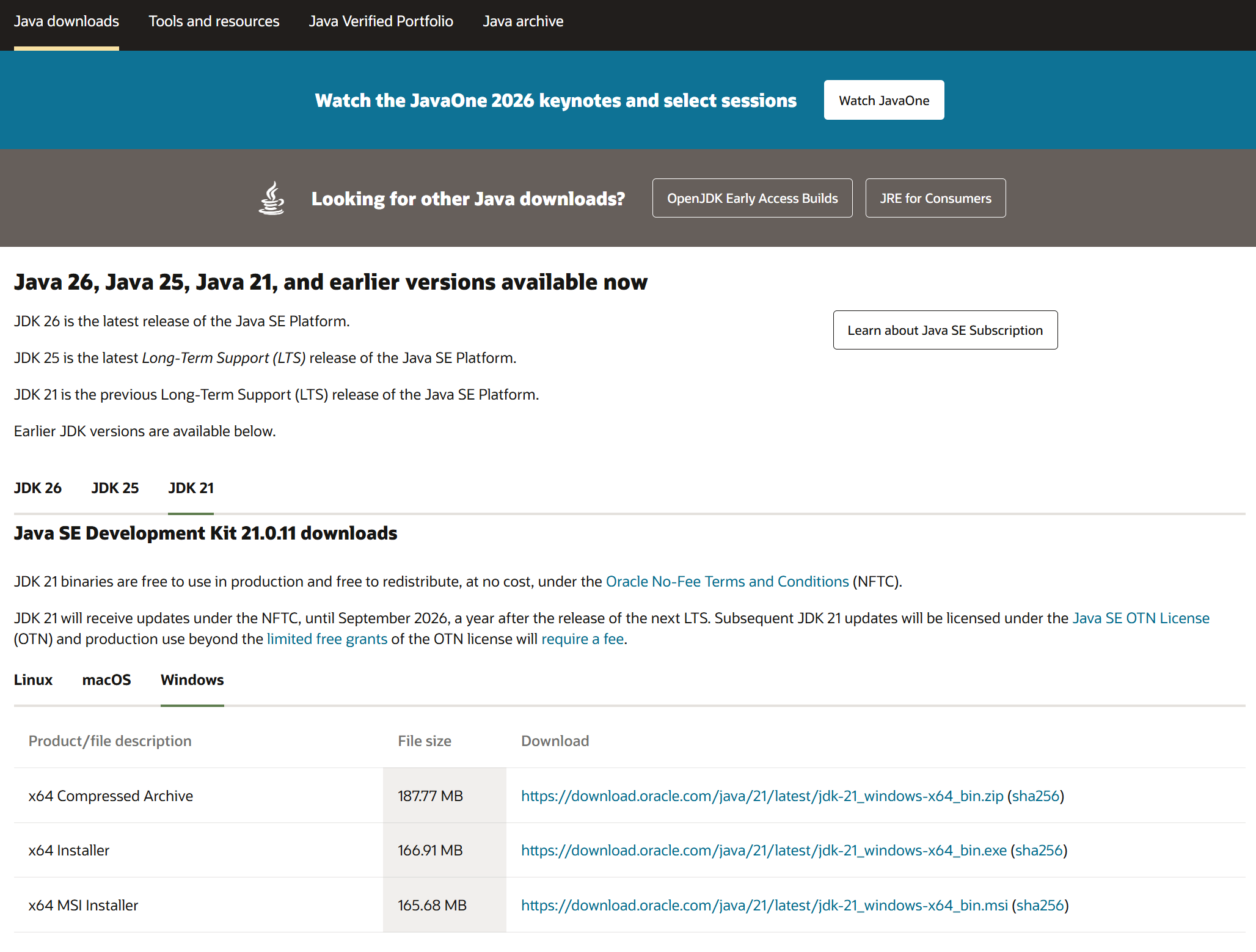The height and width of the screenshot is (952, 1256).
Task: Click JRE for Consumers button
Action: click(936, 198)
